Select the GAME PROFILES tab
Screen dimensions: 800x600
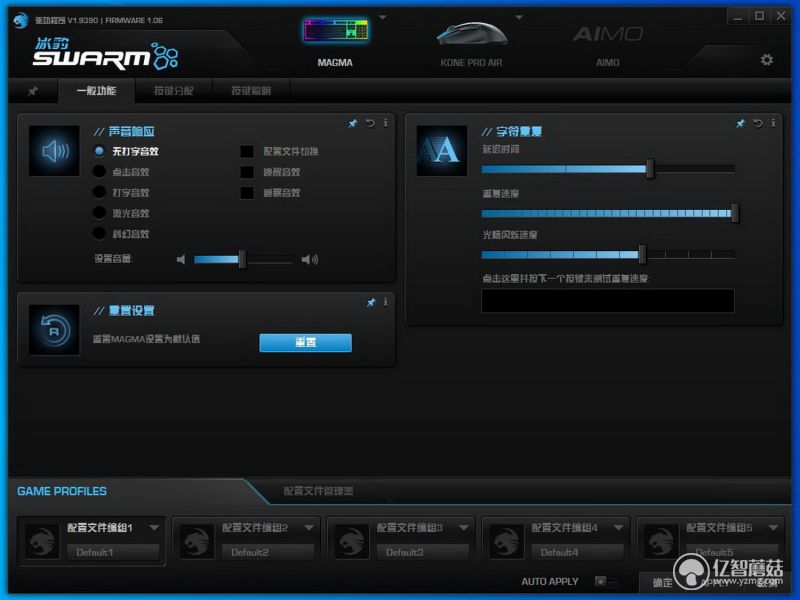pos(62,491)
